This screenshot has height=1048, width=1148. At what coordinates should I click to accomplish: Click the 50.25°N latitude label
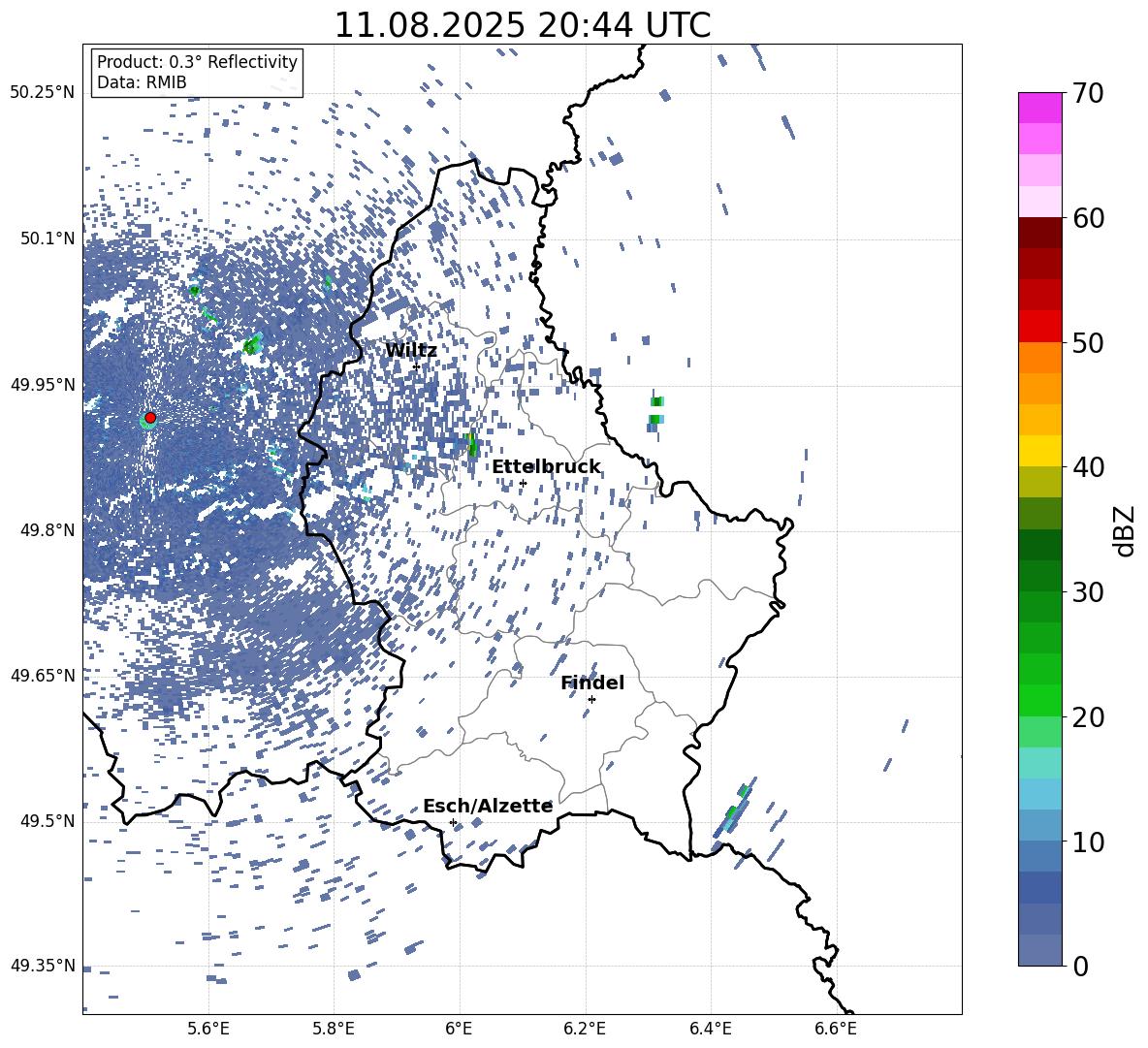[43, 93]
